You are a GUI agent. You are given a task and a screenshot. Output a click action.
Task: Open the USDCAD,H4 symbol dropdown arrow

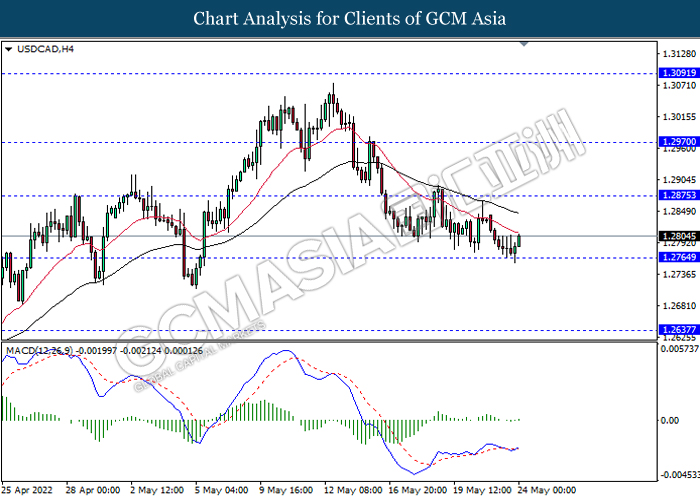click(8, 50)
